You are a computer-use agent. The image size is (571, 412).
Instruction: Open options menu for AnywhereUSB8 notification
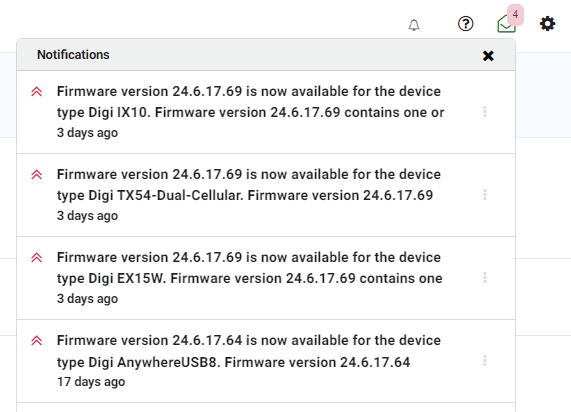pyautogui.click(x=485, y=361)
